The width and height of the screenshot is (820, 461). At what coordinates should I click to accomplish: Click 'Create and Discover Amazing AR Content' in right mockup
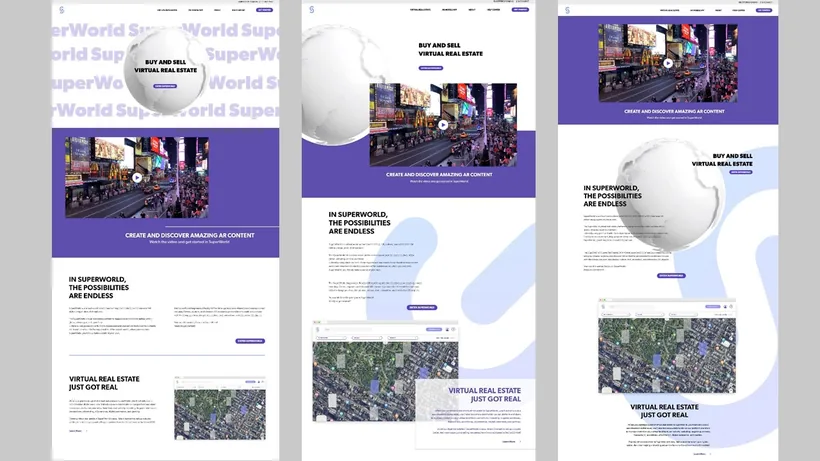tap(674, 111)
